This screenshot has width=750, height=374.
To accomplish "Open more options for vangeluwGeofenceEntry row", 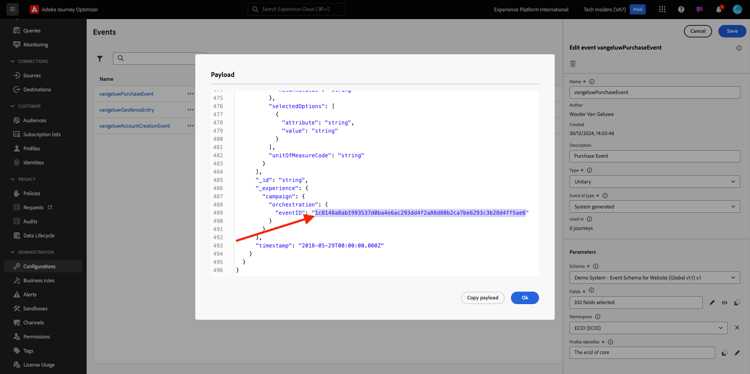I will pyautogui.click(x=190, y=110).
